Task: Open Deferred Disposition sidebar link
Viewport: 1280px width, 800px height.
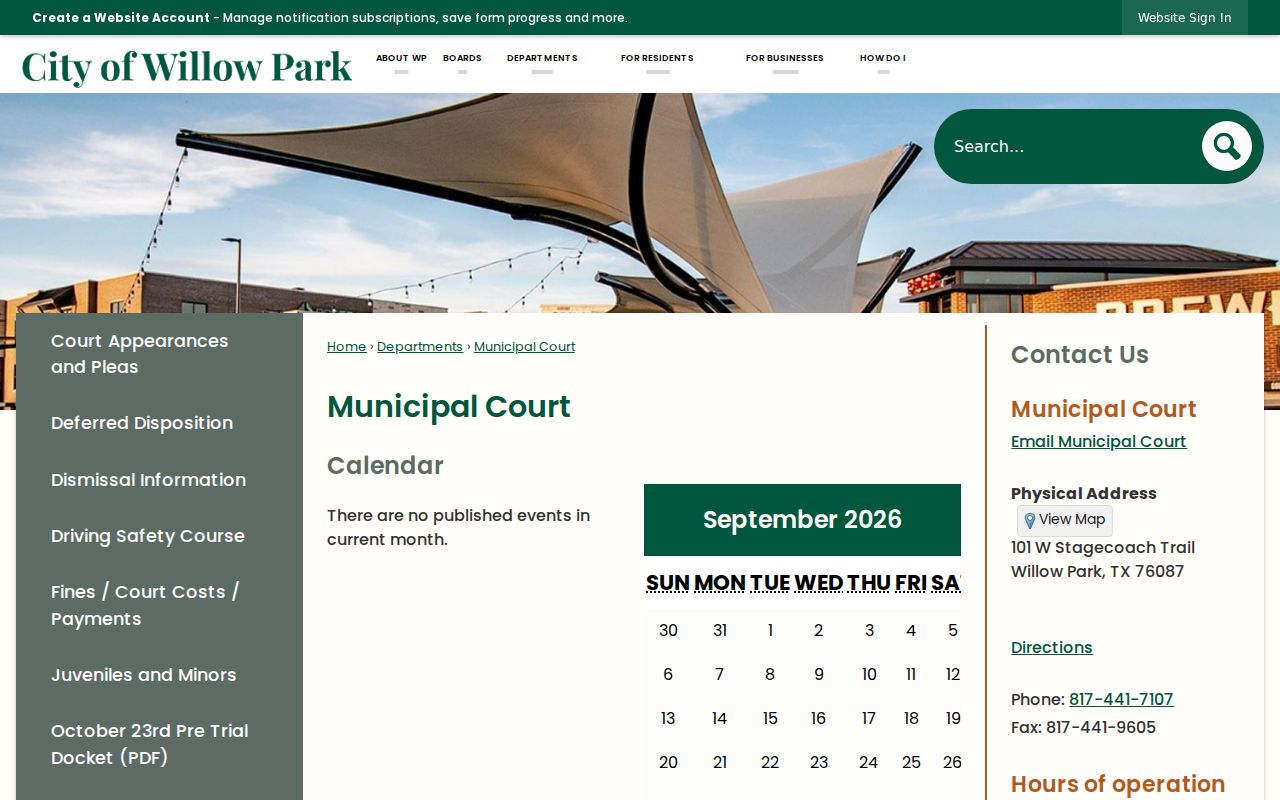Action: (x=142, y=423)
